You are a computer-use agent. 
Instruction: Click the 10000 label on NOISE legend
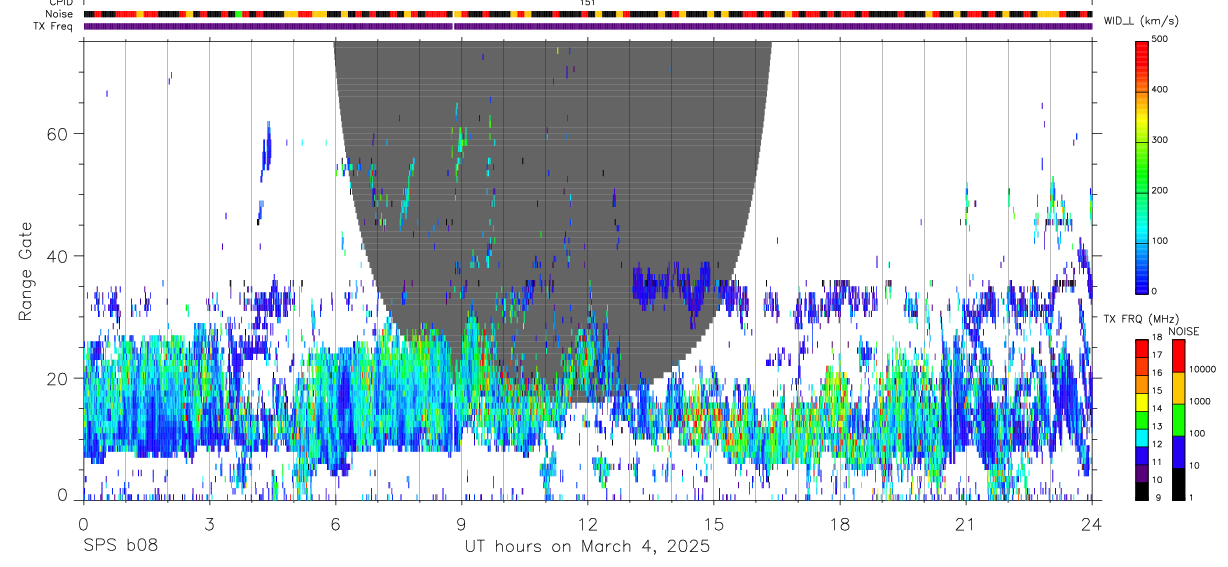(x=1202, y=369)
